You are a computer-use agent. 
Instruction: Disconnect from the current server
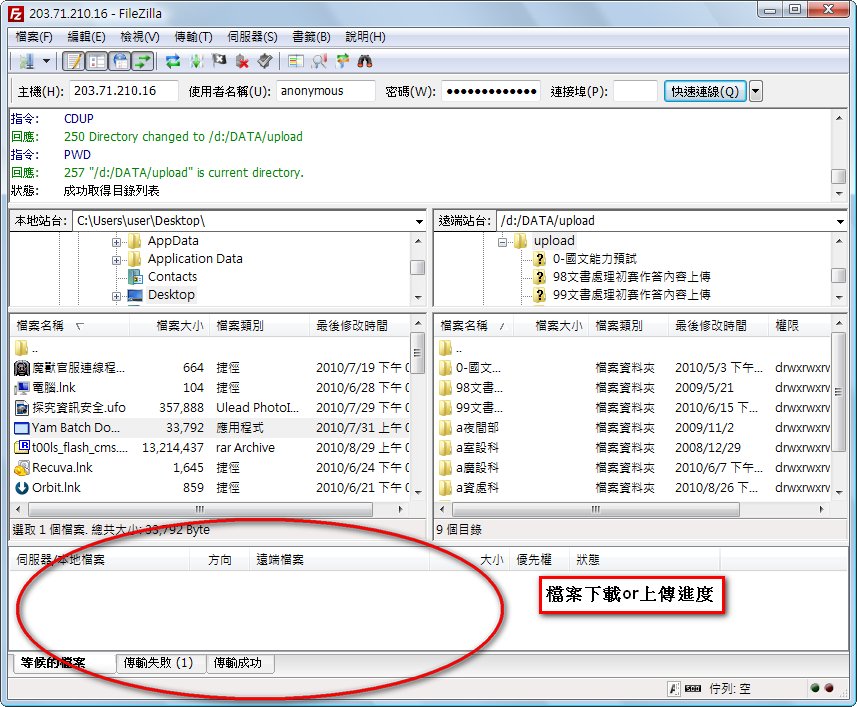point(242,61)
